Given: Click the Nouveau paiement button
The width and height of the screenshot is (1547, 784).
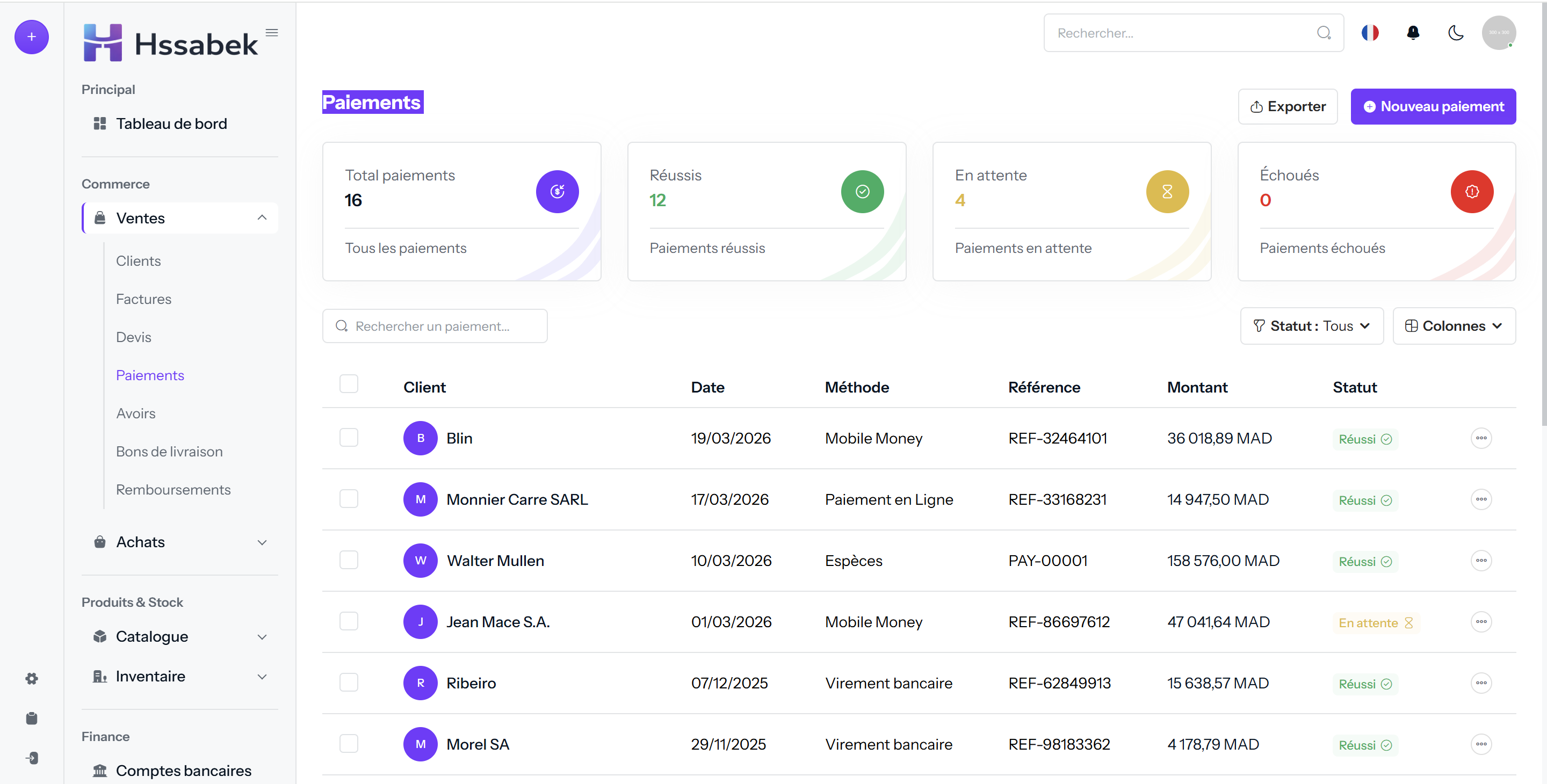Looking at the screenshot, I should pyautogui.click(x=1433, y=107).
